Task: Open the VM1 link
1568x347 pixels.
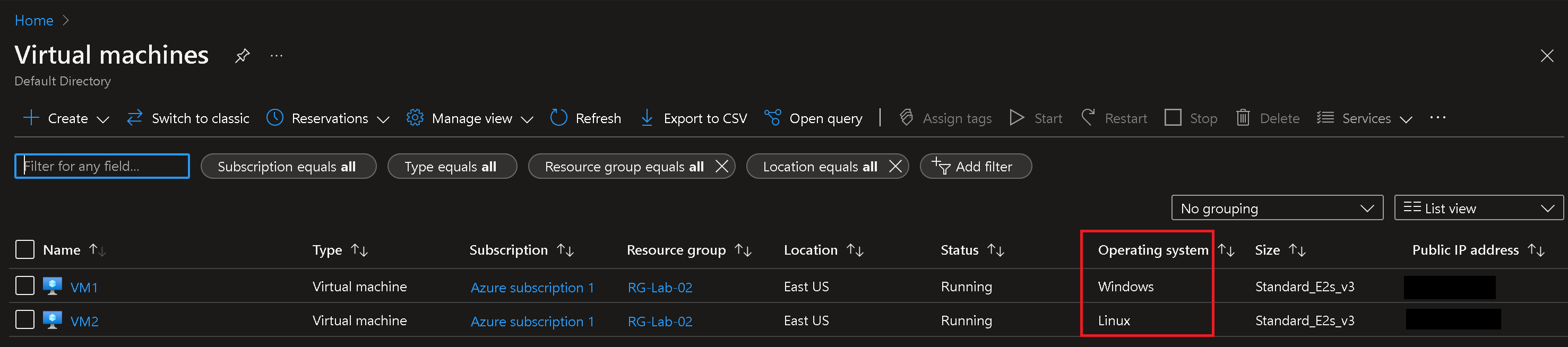Action: [x=84, y=288]
